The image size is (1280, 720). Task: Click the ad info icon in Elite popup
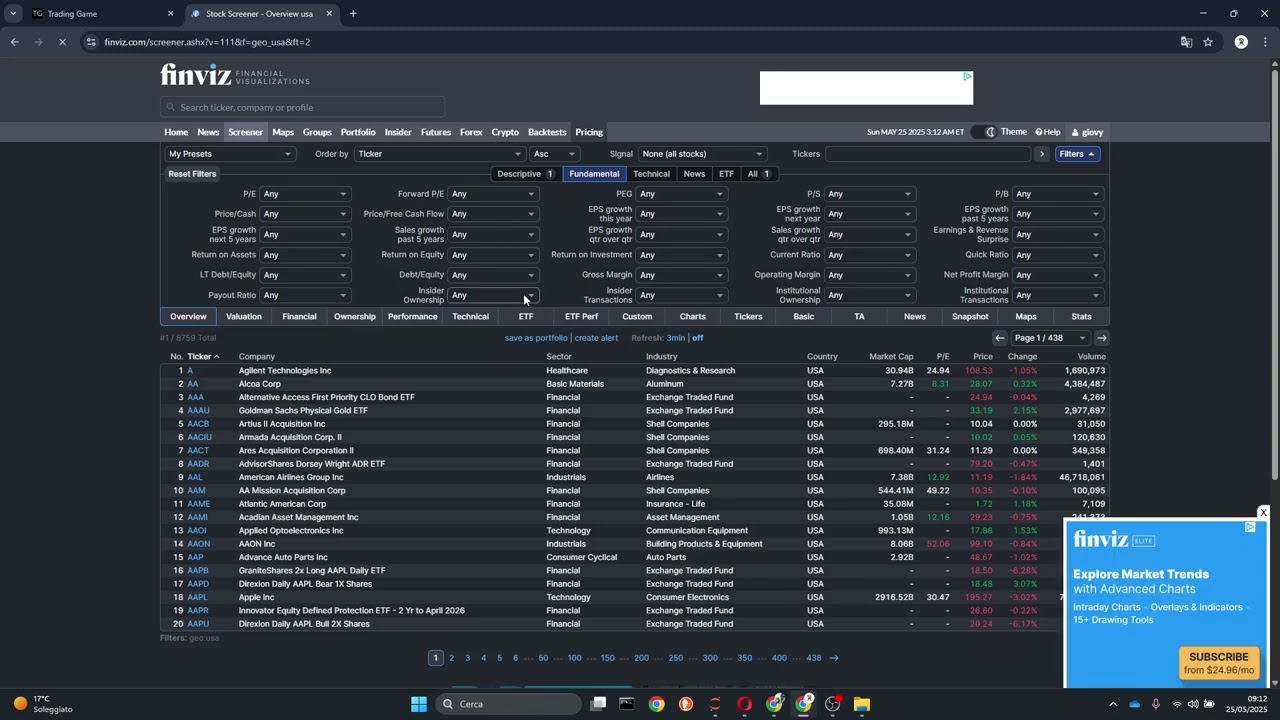tap(1250, 527)
